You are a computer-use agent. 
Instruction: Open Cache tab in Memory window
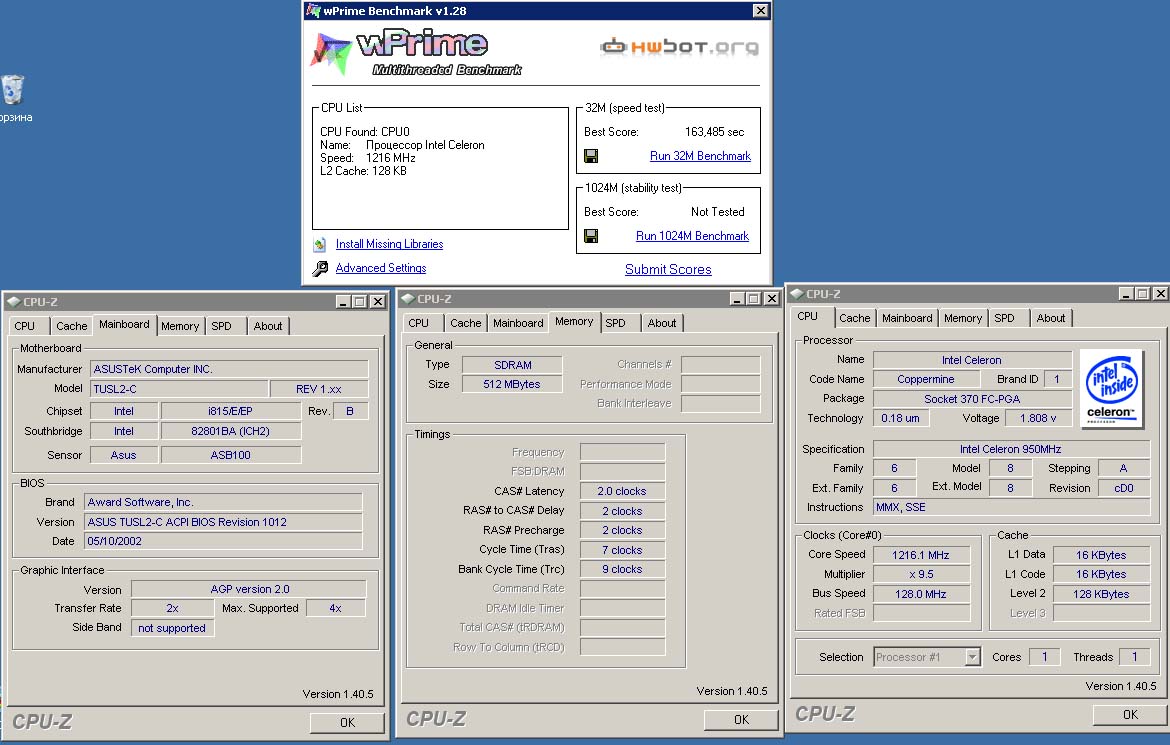point(466,323)
